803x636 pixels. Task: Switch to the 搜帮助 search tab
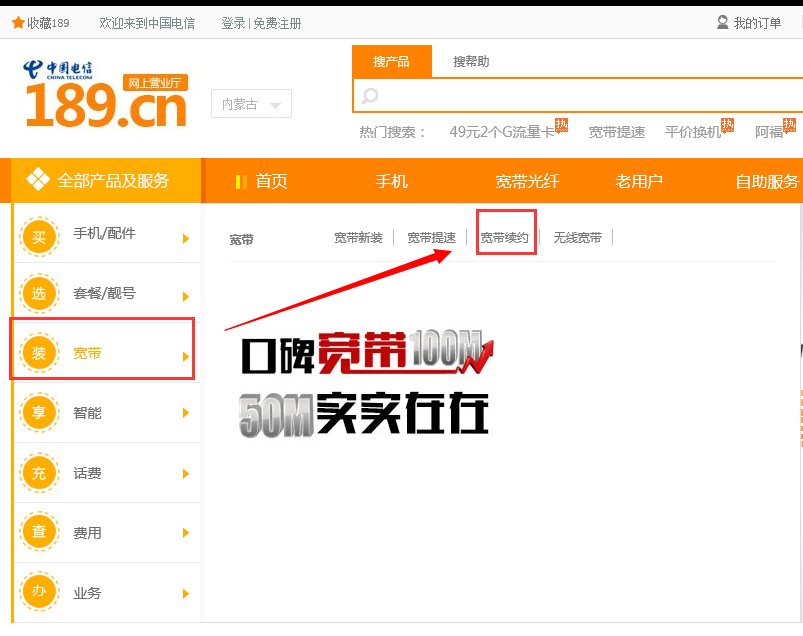(471, 61)
